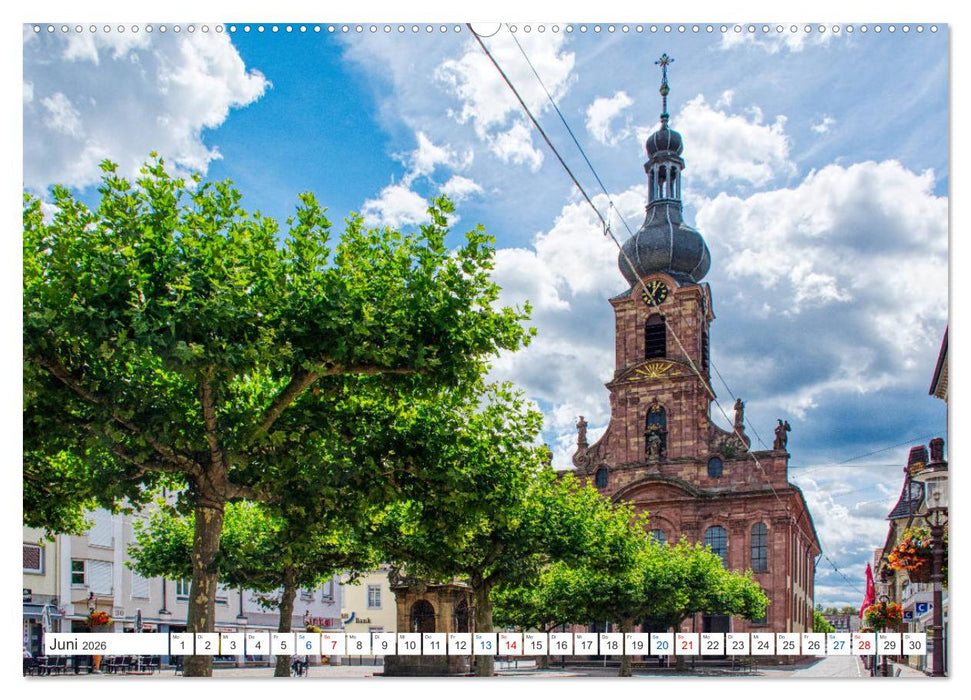Select Saturday 13 date cell
Image resolution: width=971 pixels, height=700 pixels.
485,645
